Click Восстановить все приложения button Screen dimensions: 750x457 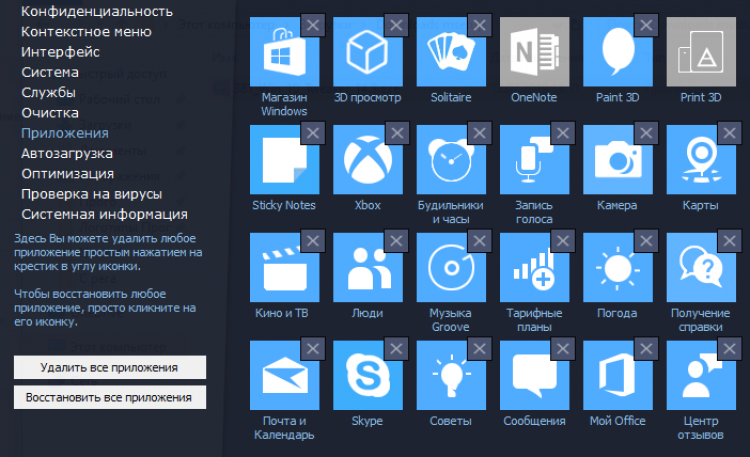click(110, 398)
